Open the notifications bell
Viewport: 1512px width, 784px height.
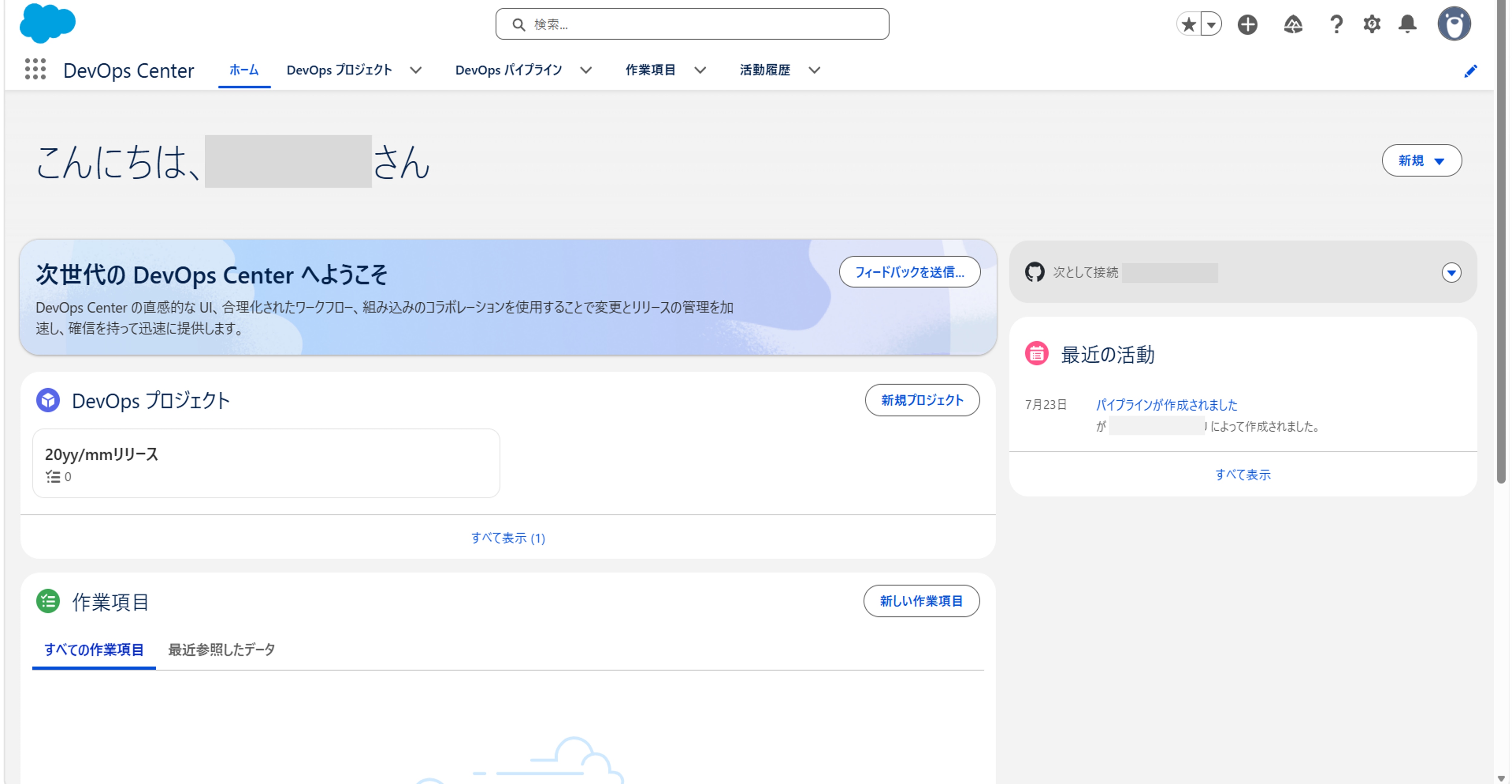point(1408,24)
